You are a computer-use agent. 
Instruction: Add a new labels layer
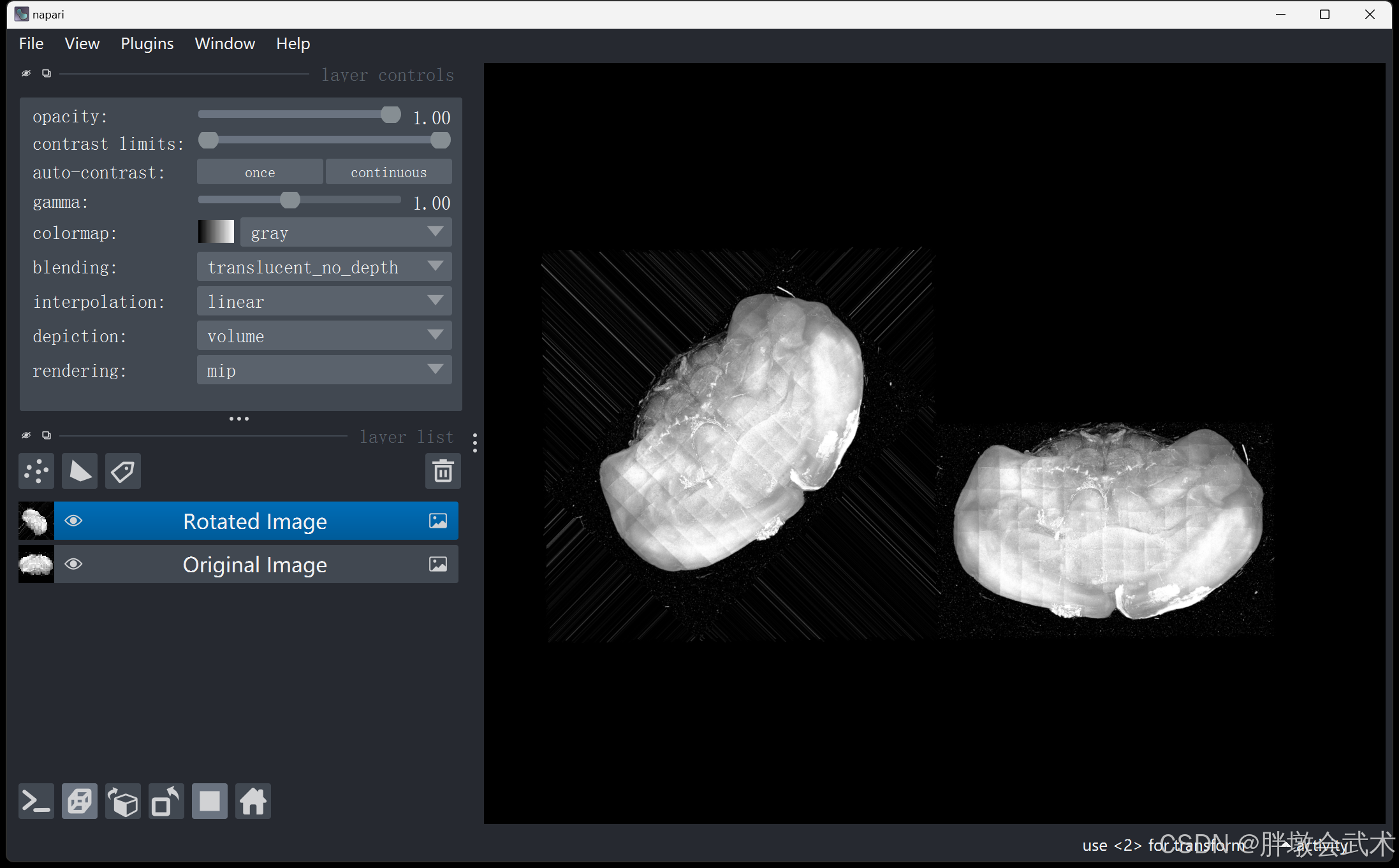[123, 472]
